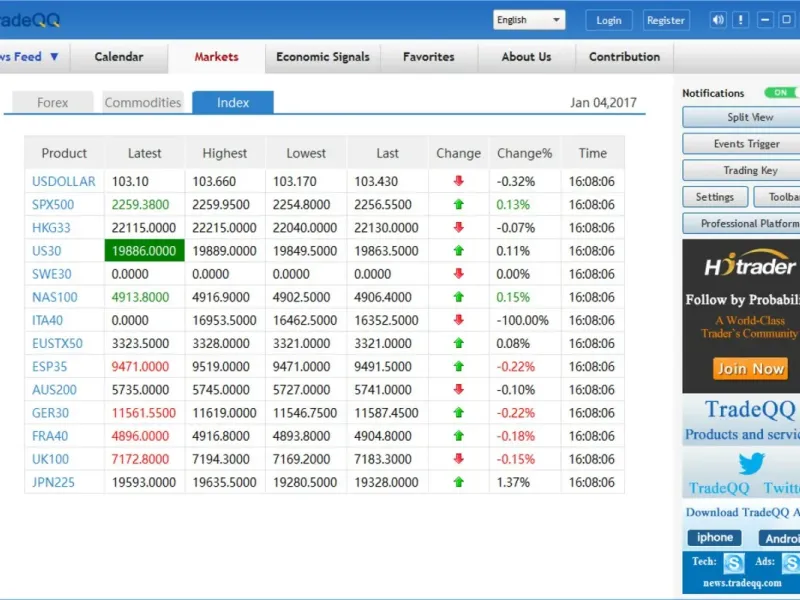Switch to the Commodities tab

[x=143, y=102]
